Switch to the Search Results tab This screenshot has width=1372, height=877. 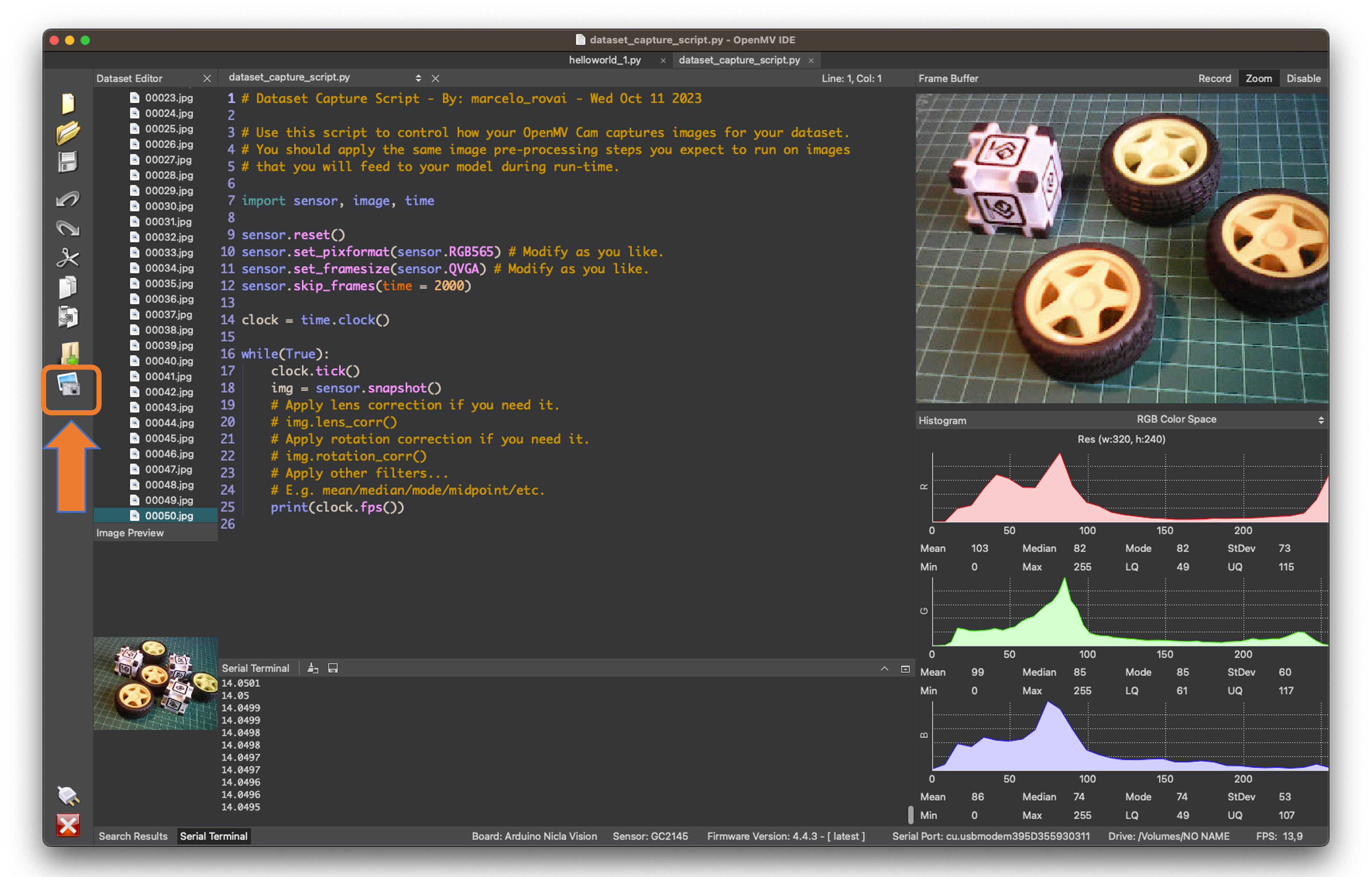tap(133, 836)
